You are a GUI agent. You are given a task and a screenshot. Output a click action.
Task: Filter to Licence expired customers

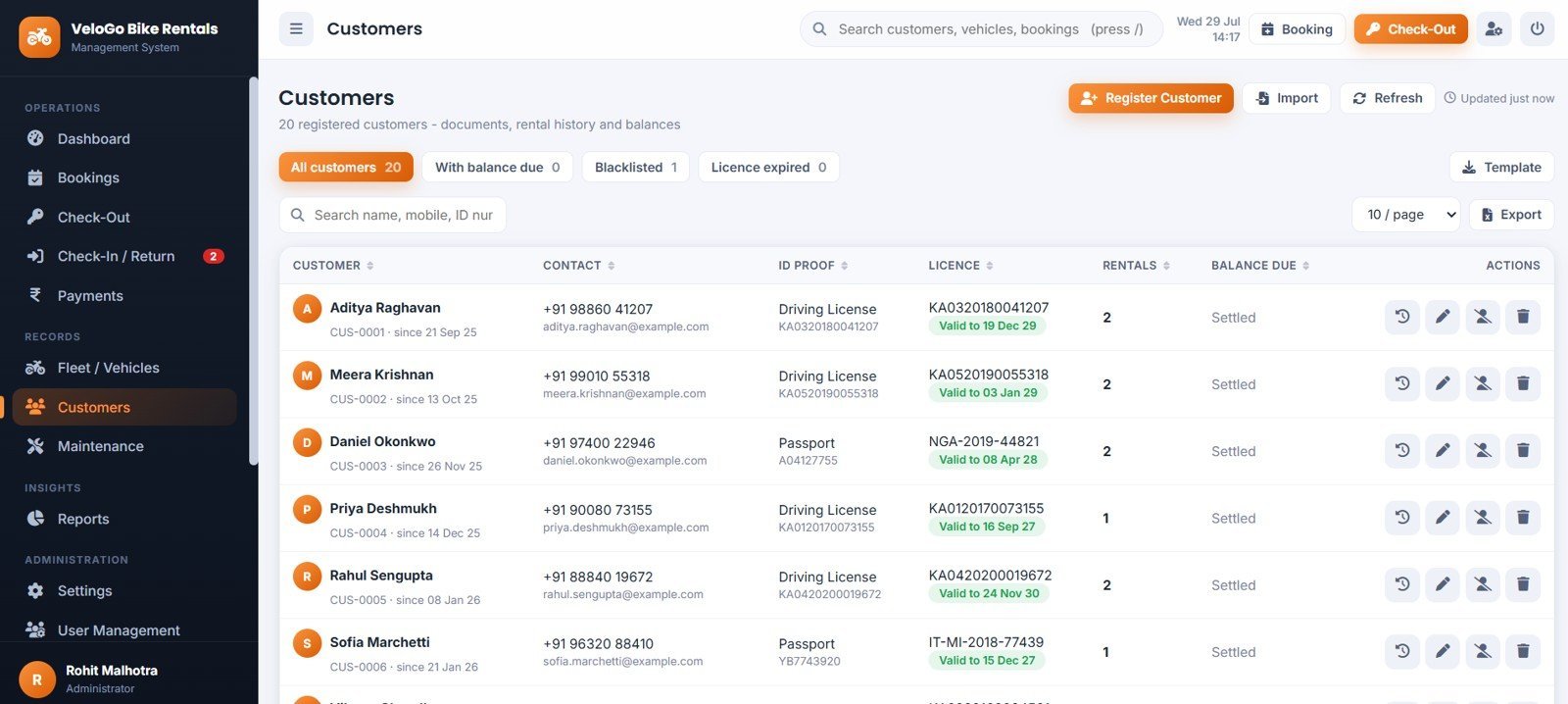tap(768, 167)
